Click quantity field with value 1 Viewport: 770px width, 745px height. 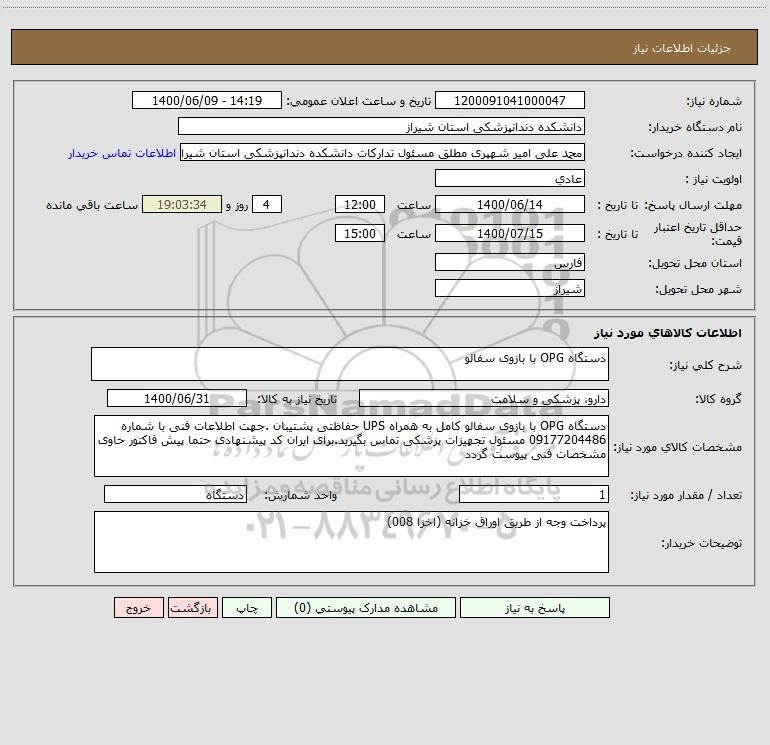tap(534, 495)
